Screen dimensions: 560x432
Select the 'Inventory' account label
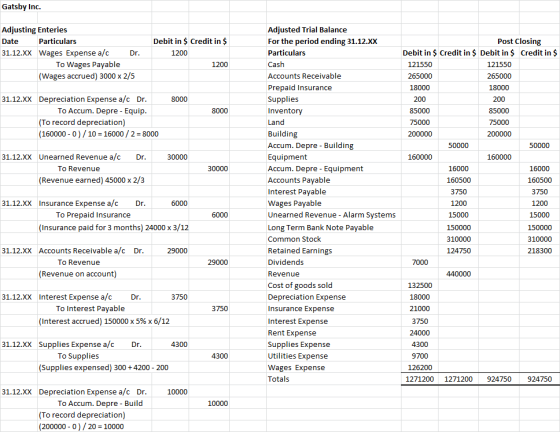[285, 111]
